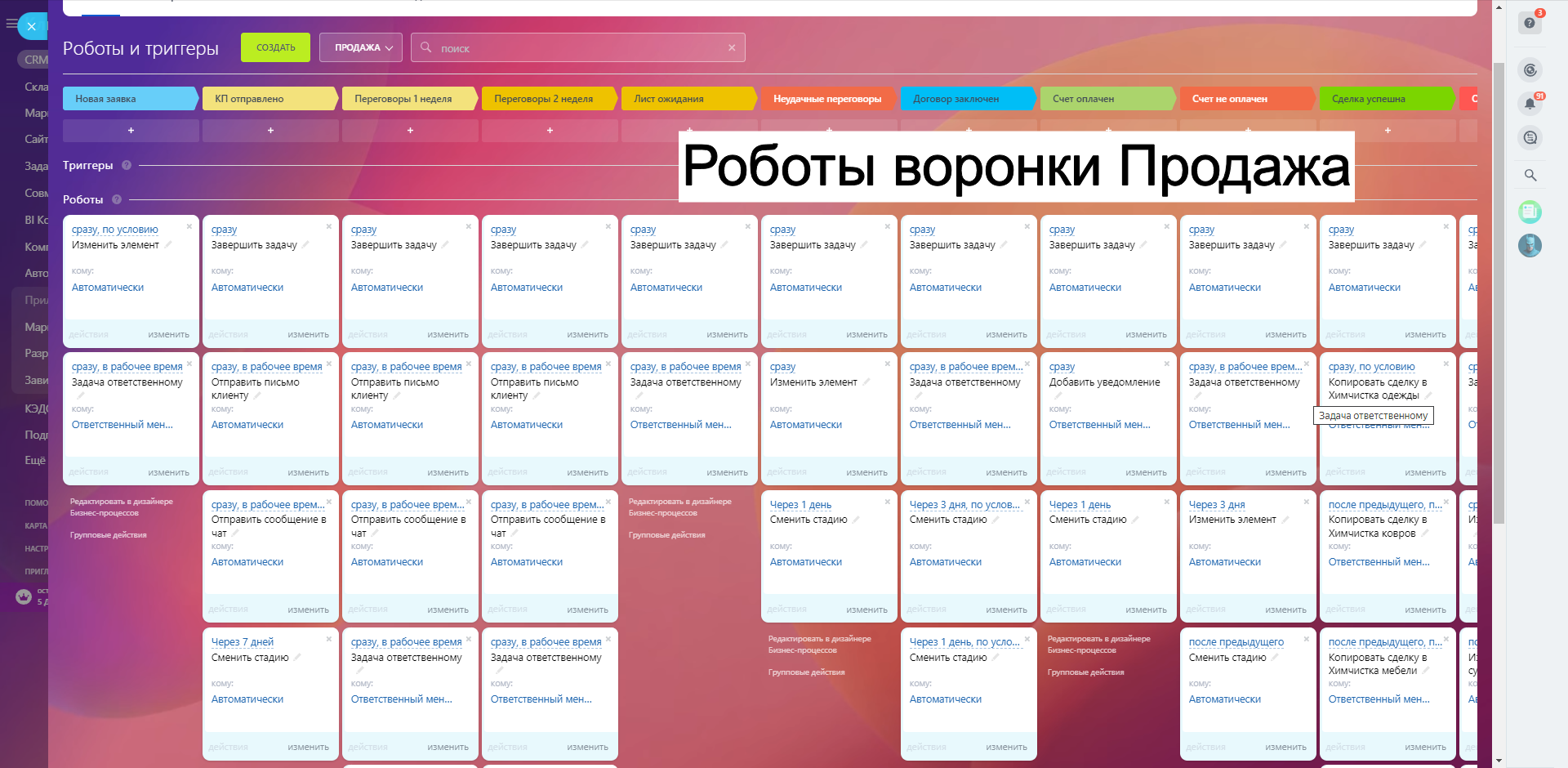
Task: Click the search magnifier in the right panel
Action: [x=1530, y=175]
